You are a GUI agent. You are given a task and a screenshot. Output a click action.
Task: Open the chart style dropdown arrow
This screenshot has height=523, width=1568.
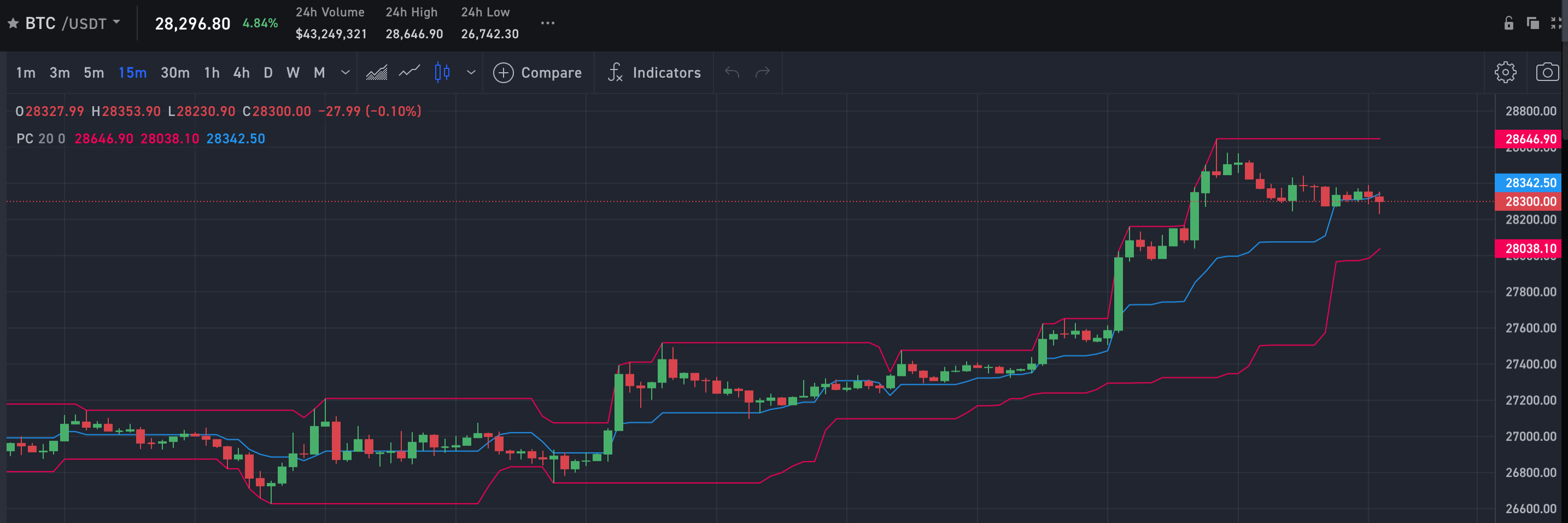pos(471,72)
